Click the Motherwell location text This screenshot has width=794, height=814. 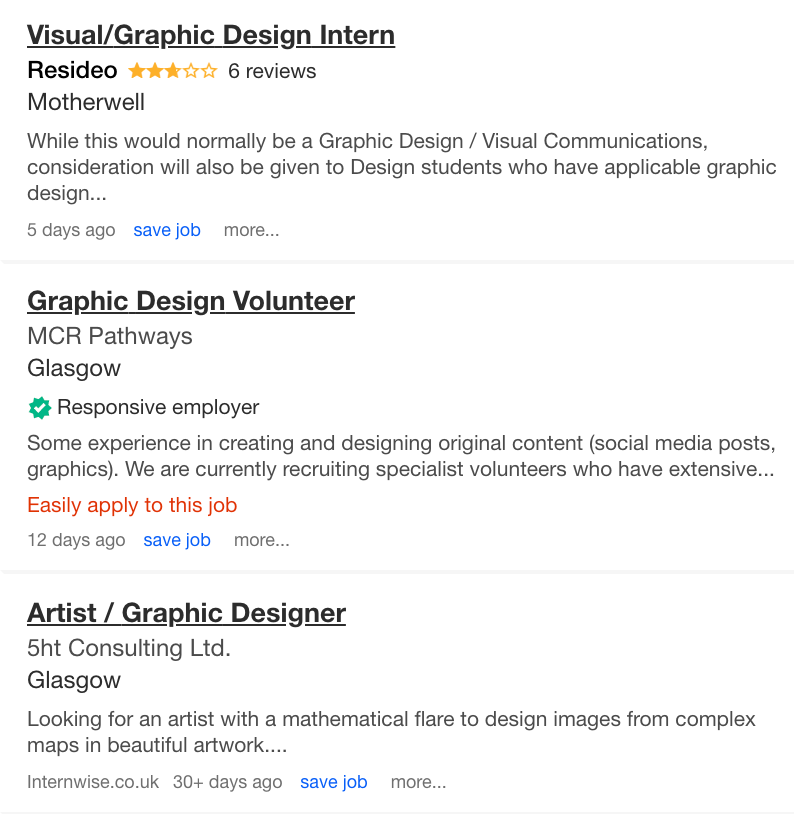click(85, 102)
